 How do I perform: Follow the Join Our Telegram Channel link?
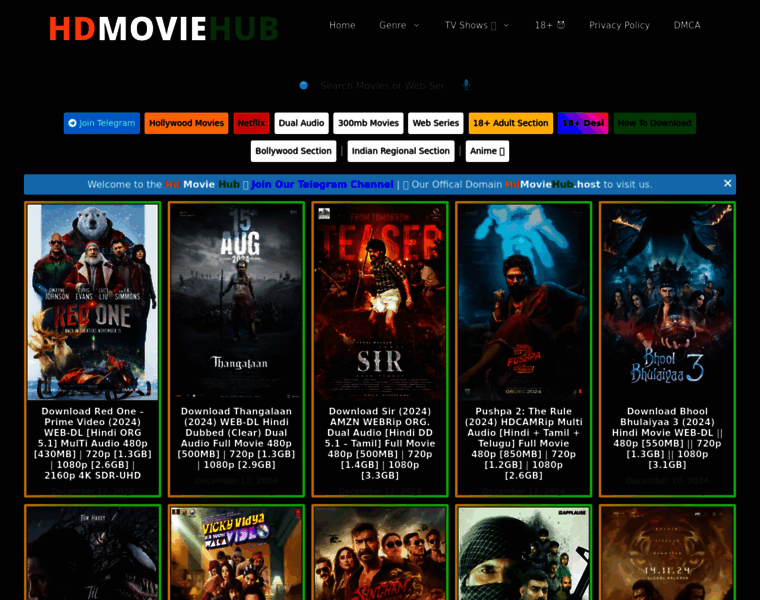pyautogui.click(x=322, y=185)
